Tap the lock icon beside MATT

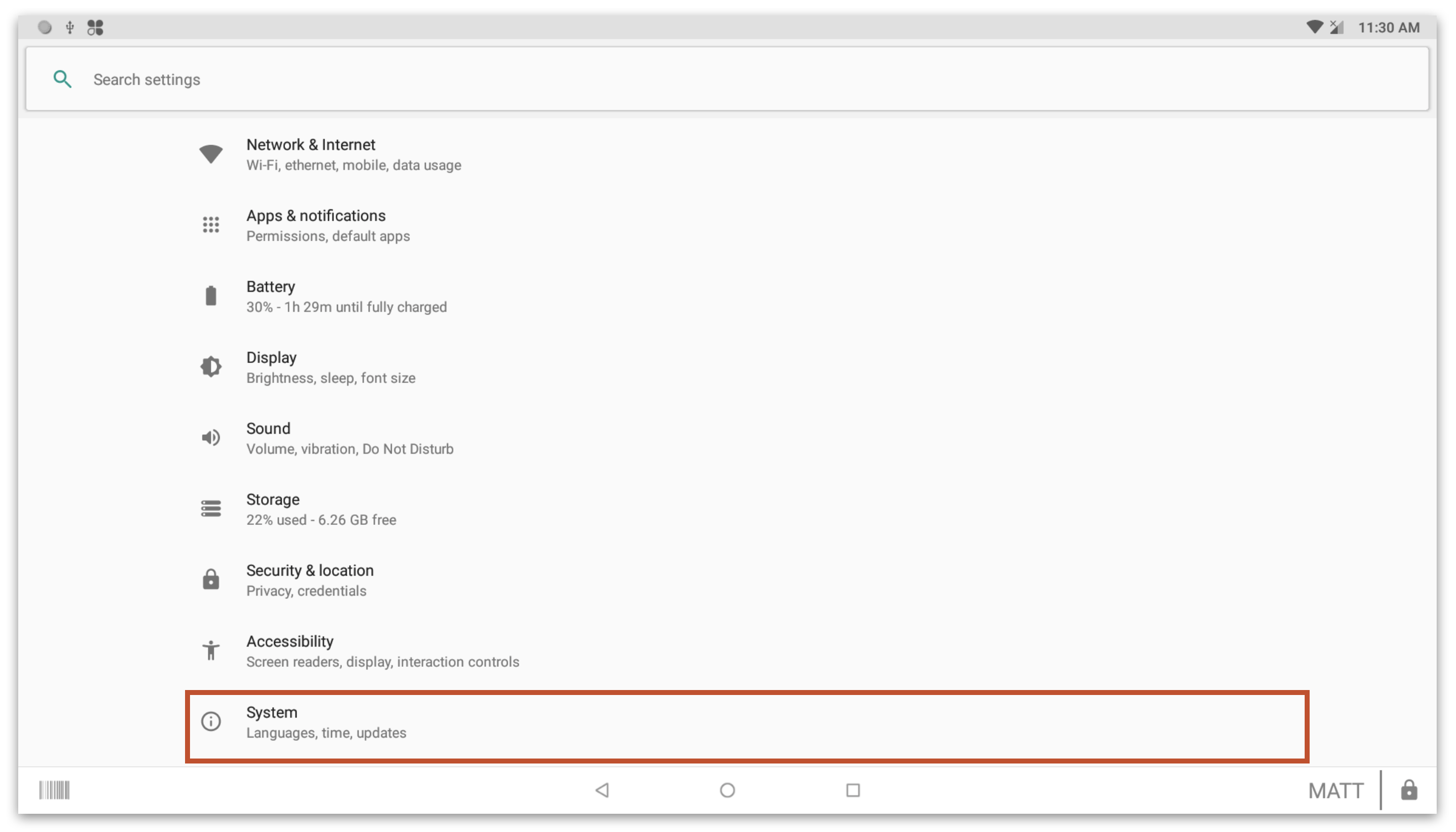[1409, 789]
